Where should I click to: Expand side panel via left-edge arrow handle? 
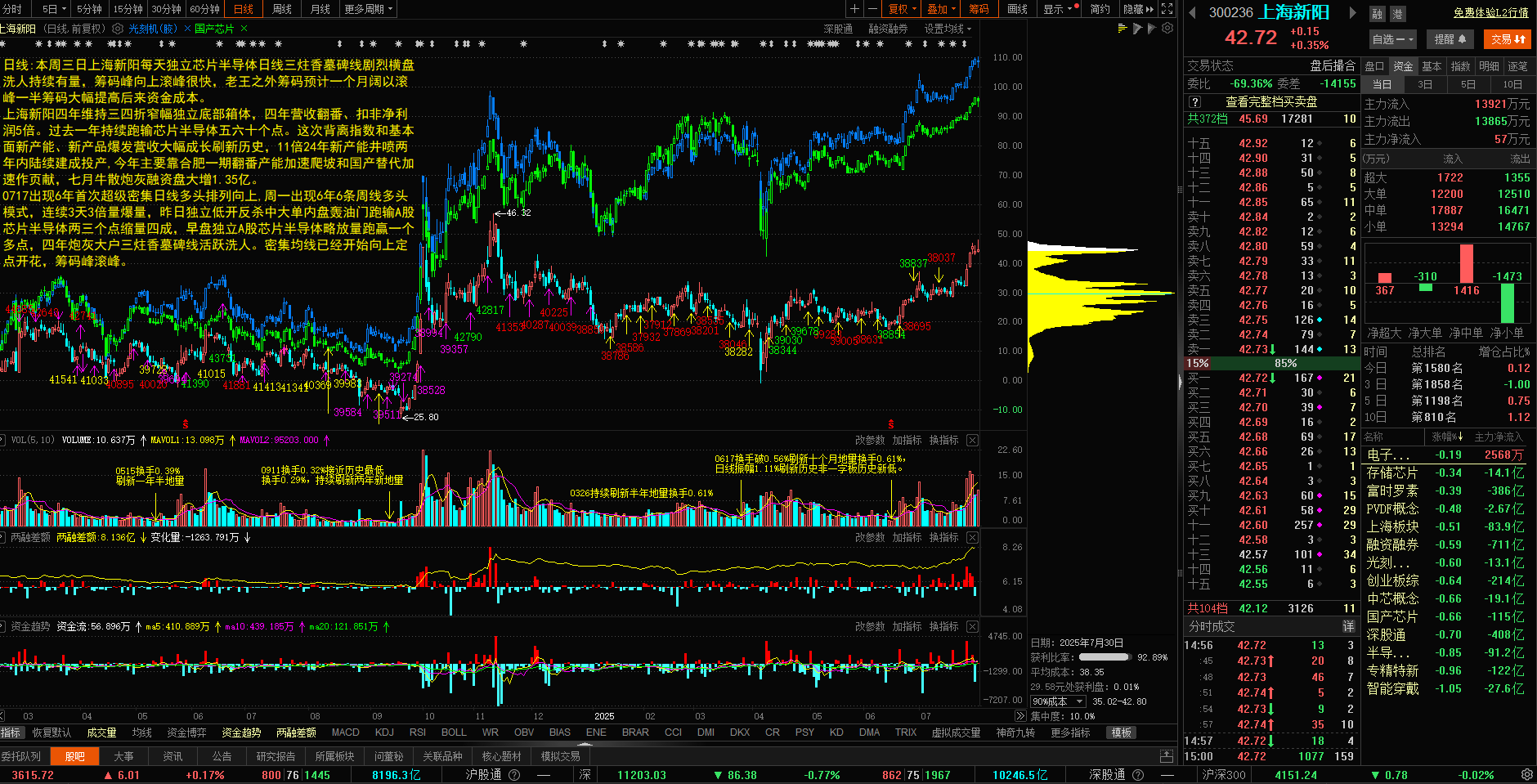click(1180, 381)
